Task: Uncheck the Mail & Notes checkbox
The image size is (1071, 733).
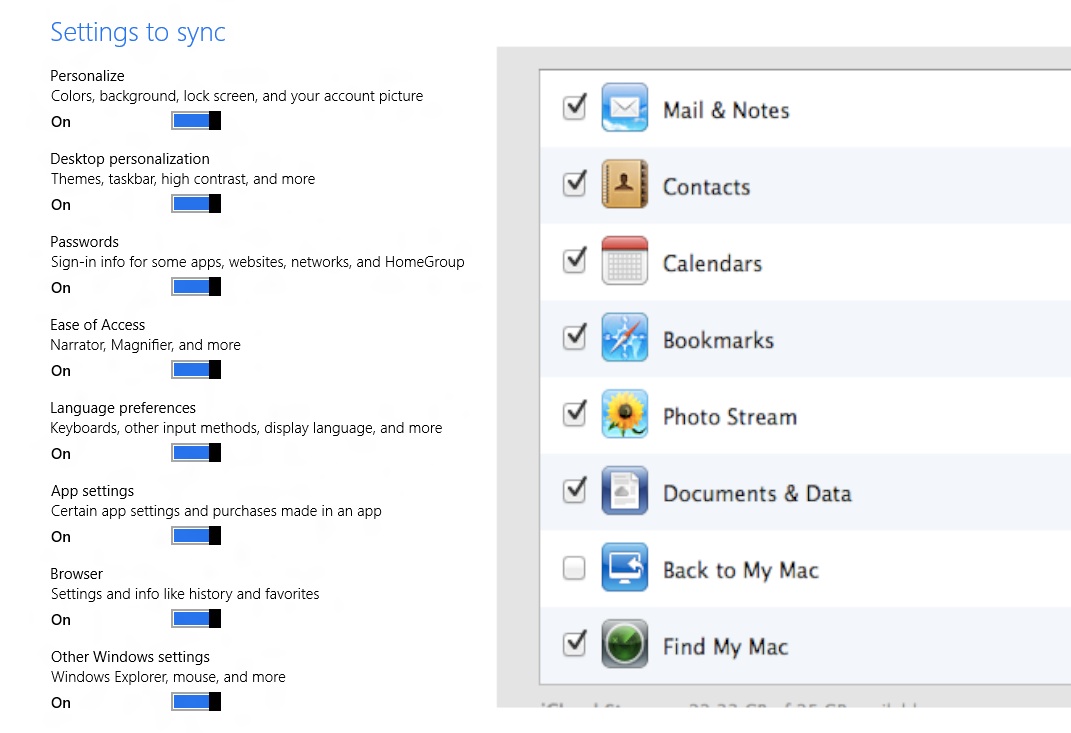Action: [x=574, y=107]
